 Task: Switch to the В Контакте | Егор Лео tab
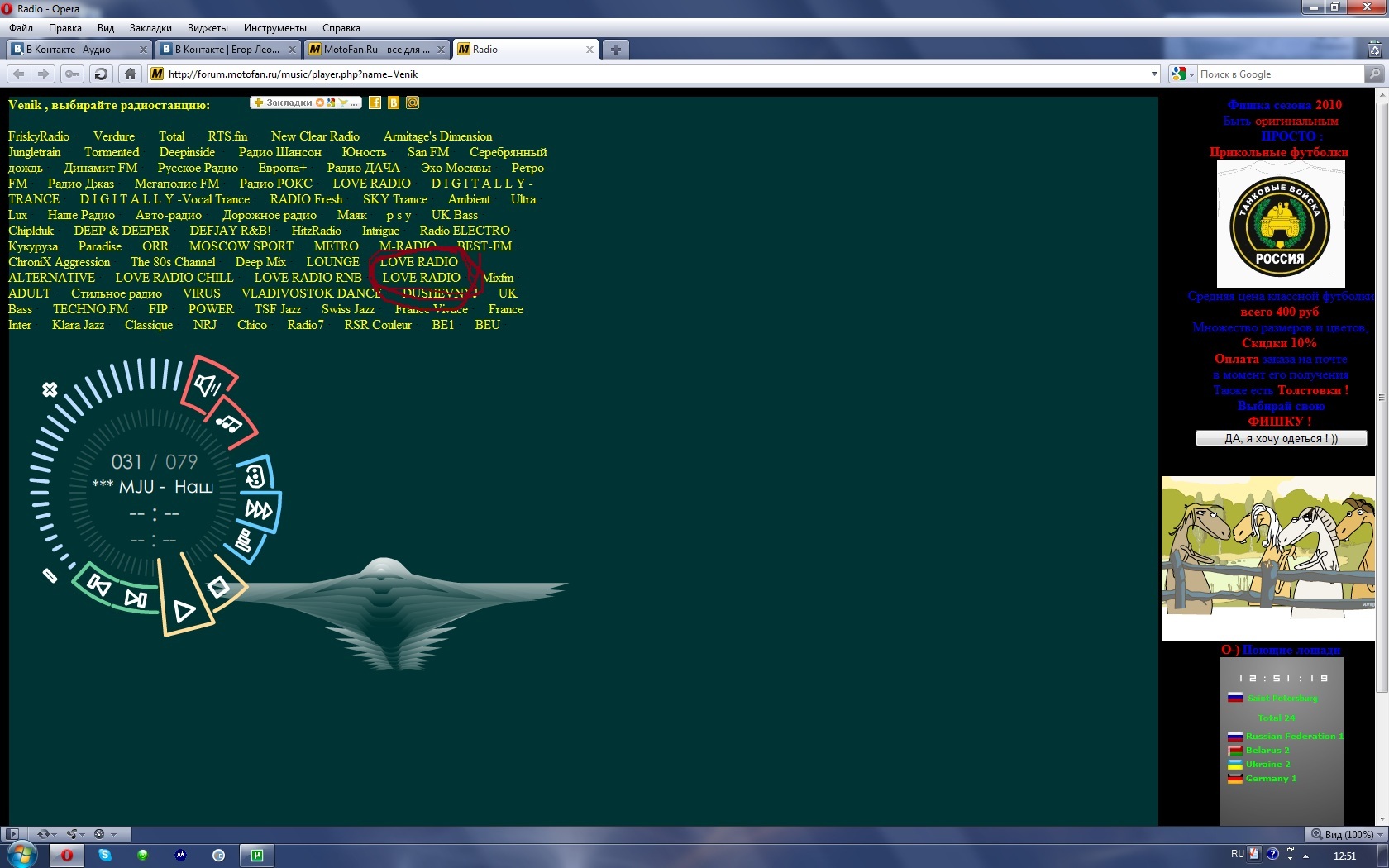click(x=228, y=50)
